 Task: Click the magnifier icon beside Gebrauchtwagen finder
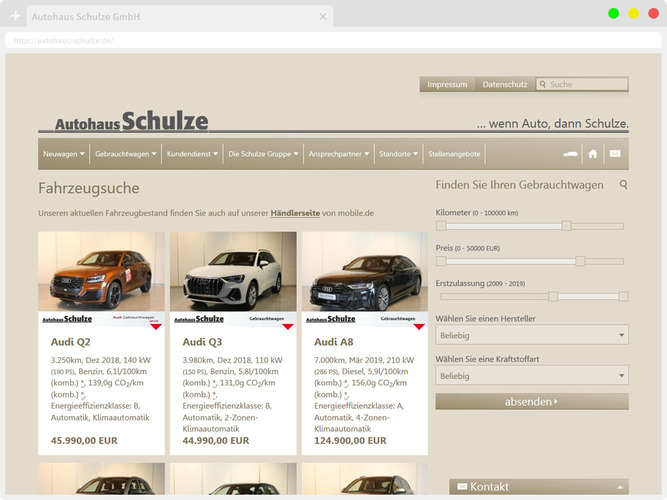tap(624, 185)
